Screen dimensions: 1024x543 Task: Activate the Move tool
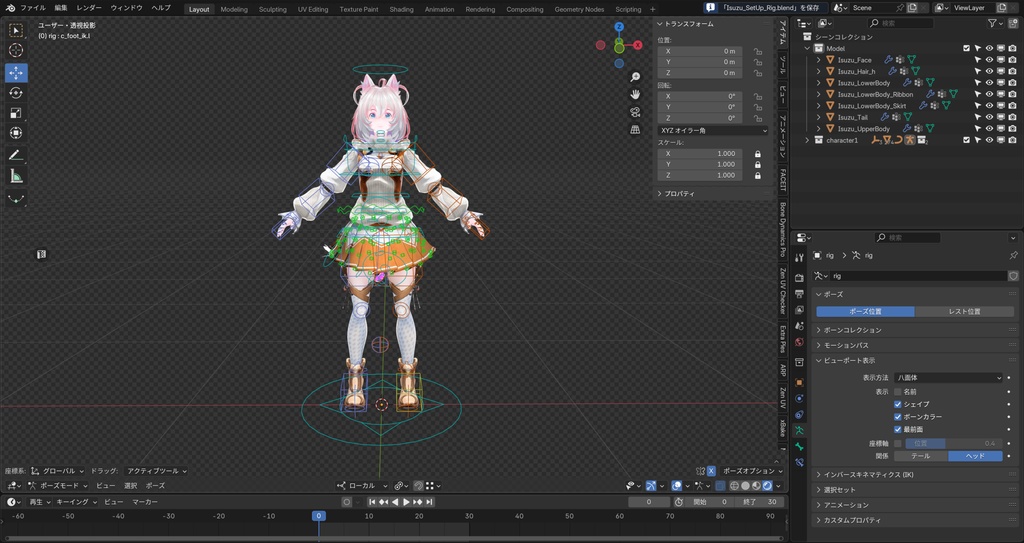[x=16, y=73]
